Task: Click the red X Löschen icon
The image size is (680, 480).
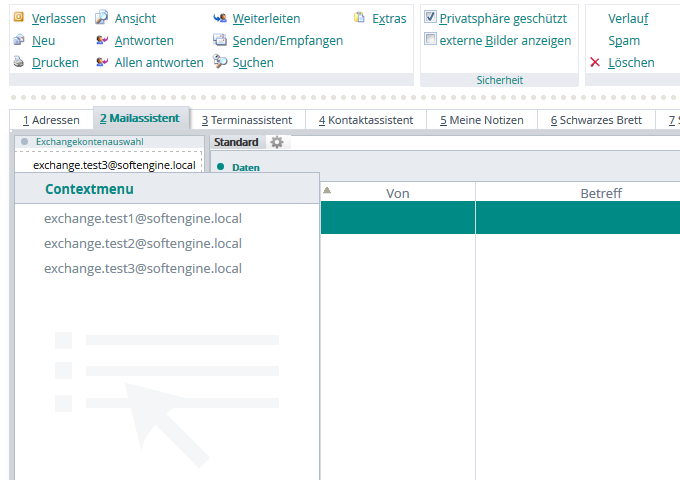Action: pos(595,62)
